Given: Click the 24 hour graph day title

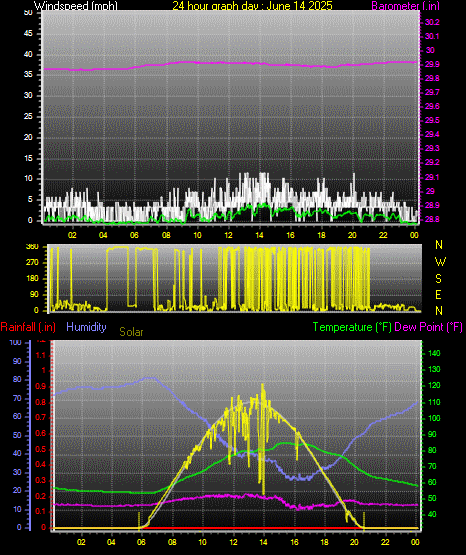Looking at the screenshot, I should click(x=252, y=6).
